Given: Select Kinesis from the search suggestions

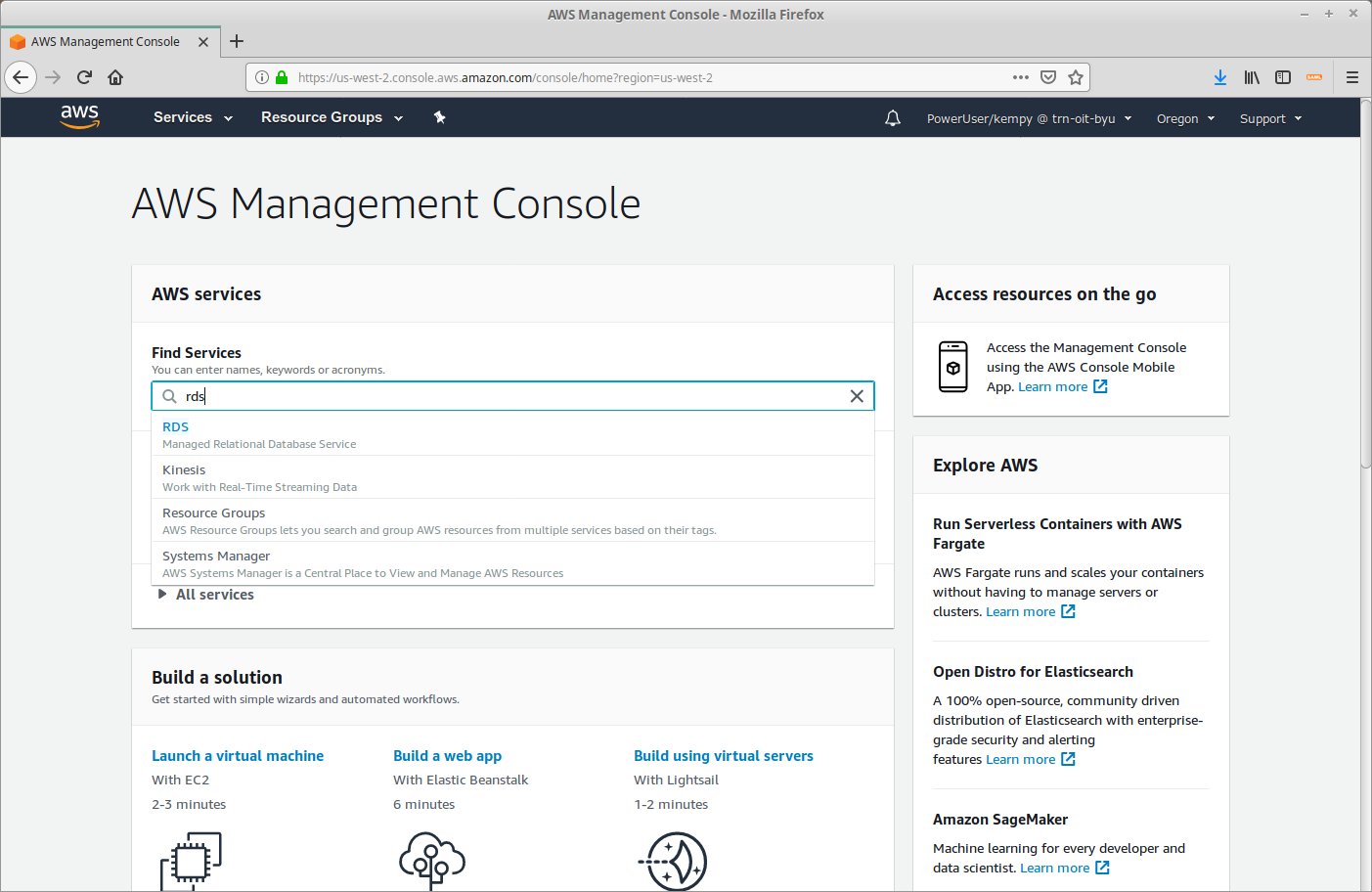Looking at the screenshot, I should coord(512,477).
